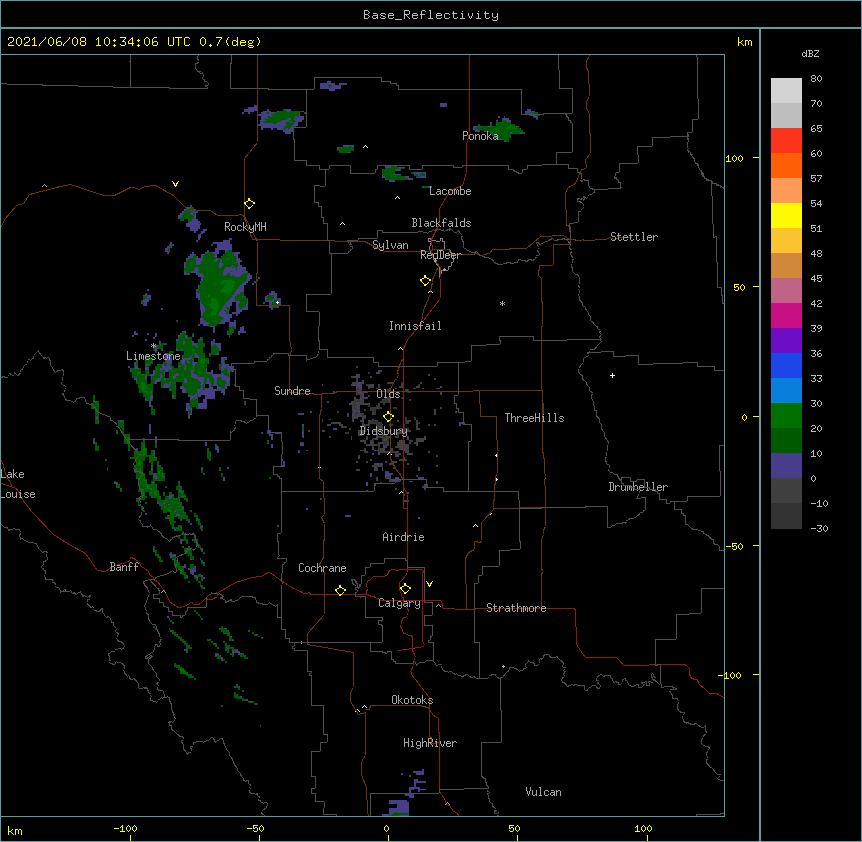Viewport: 862px width, 842px height.
Task: Click the orange 60 dBZ legend swatch
Action: click(x=786, y=165)
